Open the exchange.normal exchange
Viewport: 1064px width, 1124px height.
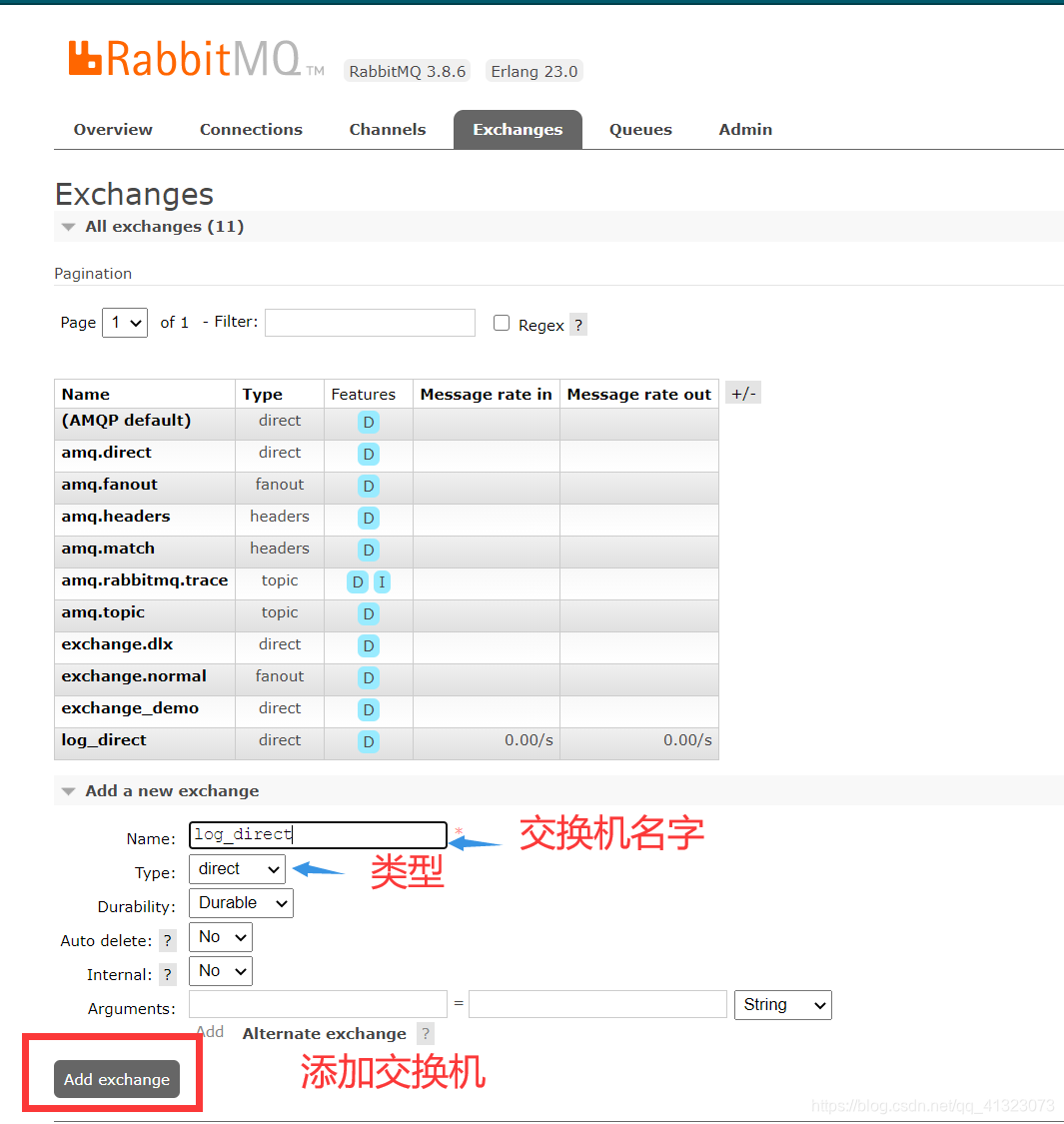tap(133, 676)
